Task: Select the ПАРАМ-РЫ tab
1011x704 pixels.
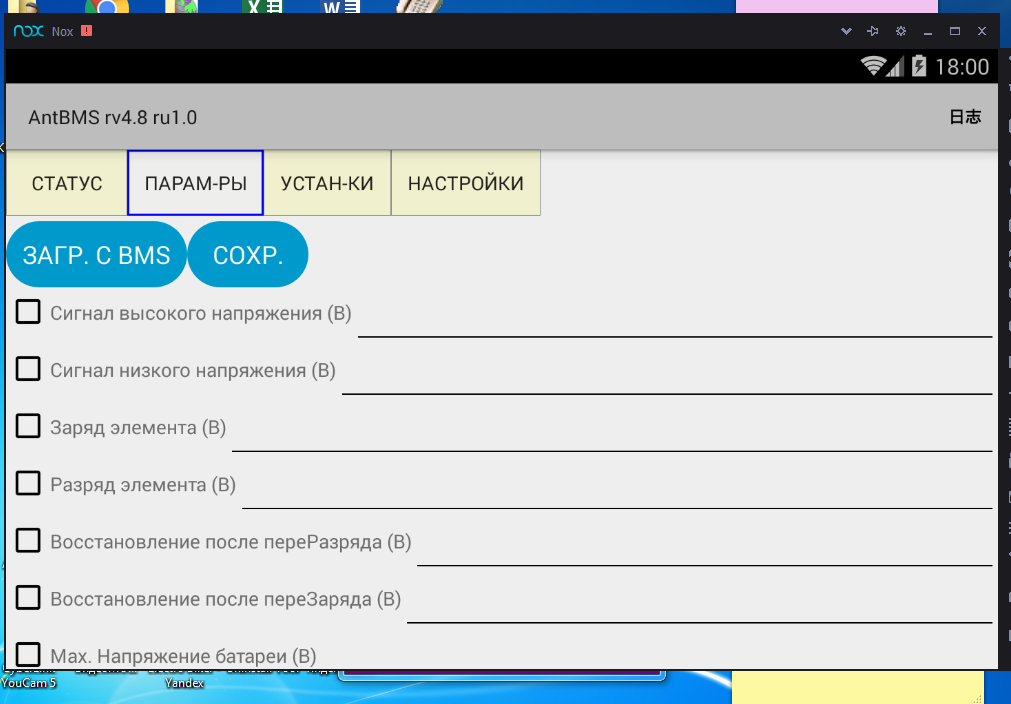Action: pyautogui.click(x=195, y=183)
